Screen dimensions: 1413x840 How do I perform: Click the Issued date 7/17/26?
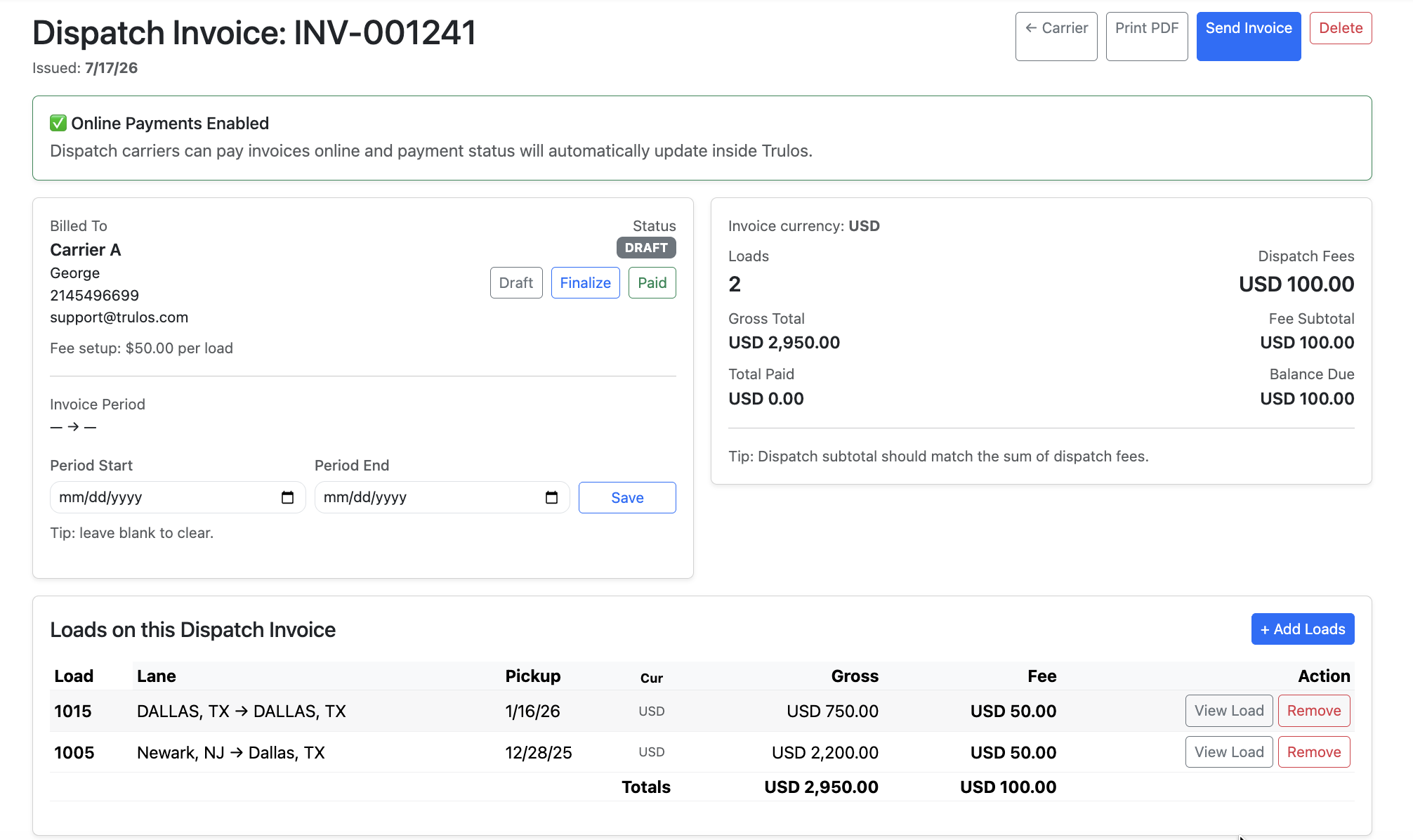coord(112,68)
